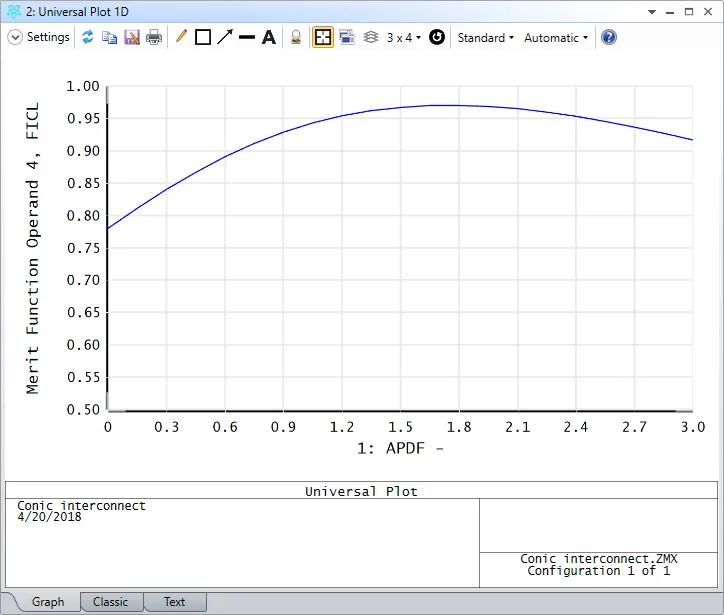Toggle the window lock padlock icon
The image size is (724, 615).
tap(296, 37)
